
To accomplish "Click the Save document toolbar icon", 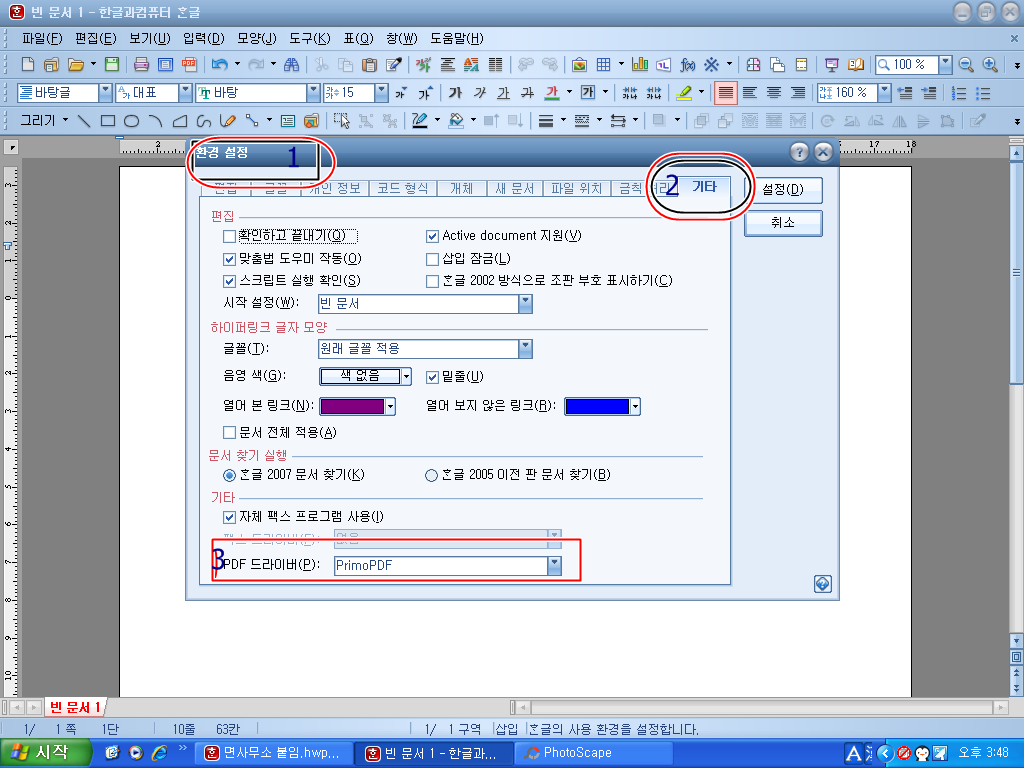I will pos(112,65).
